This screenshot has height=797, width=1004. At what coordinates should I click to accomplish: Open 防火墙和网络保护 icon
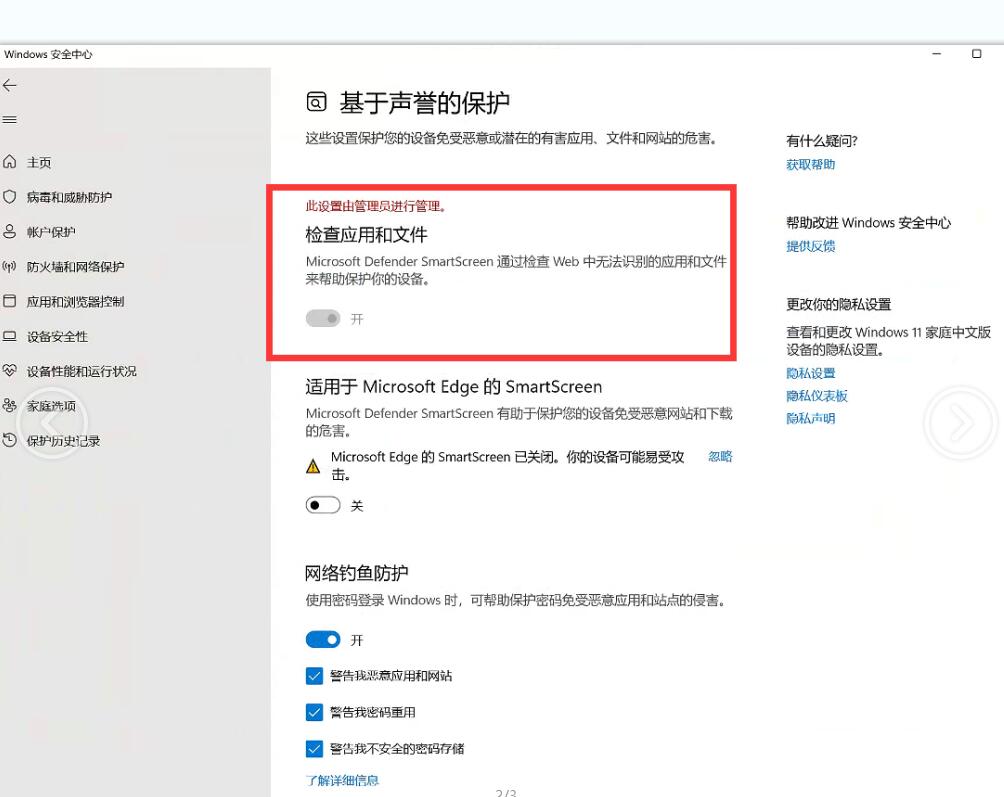coord(10,267)
